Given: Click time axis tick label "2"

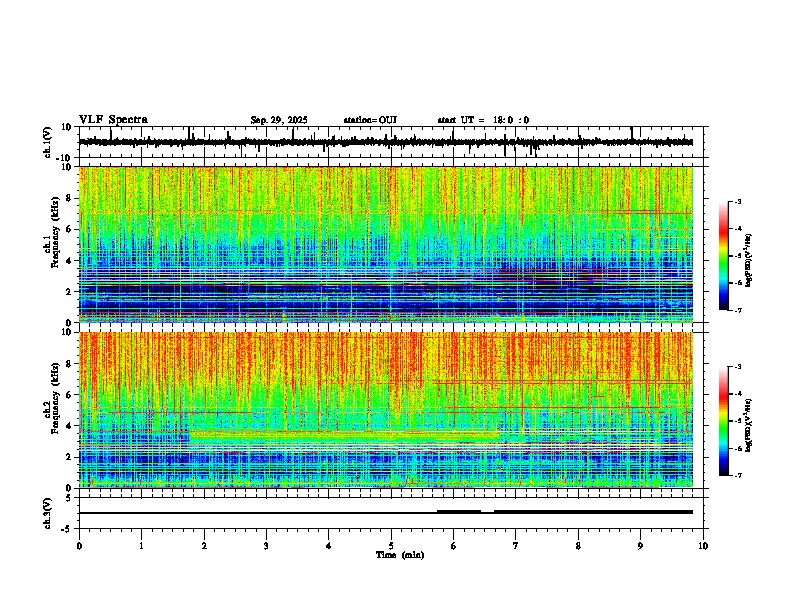Looking at the screenshot, I should pyautogui.click(x=204, y=546).
